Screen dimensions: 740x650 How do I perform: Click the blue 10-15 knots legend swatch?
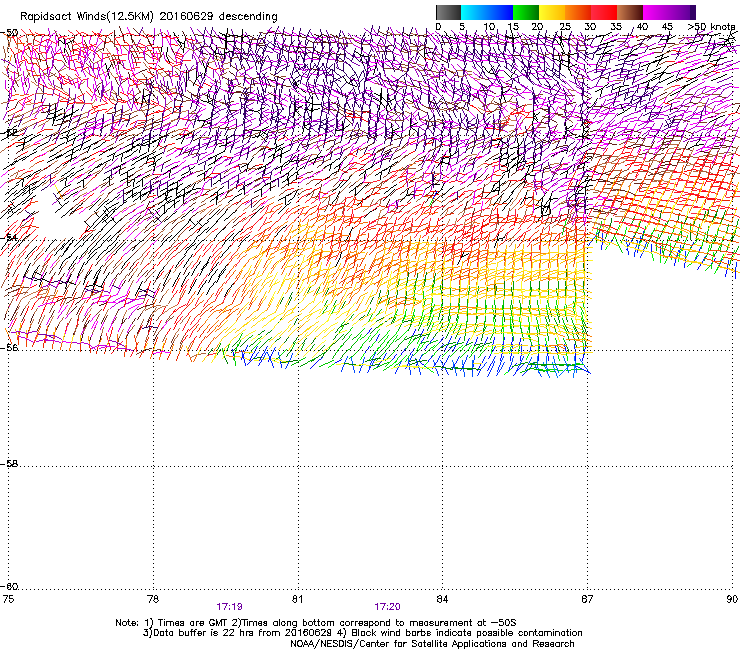[x=500, y=12]
